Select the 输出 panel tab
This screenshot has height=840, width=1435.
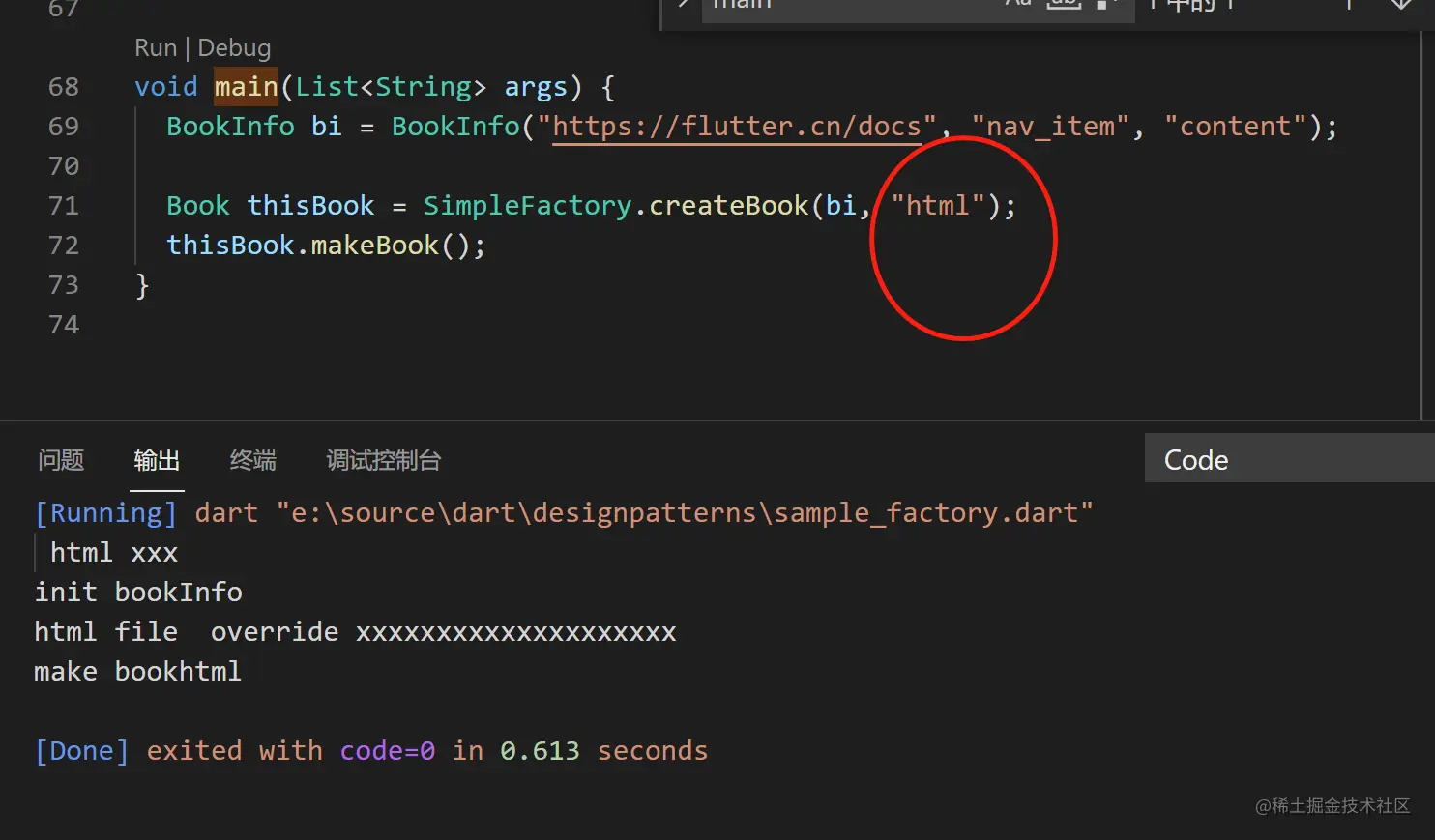157,460
